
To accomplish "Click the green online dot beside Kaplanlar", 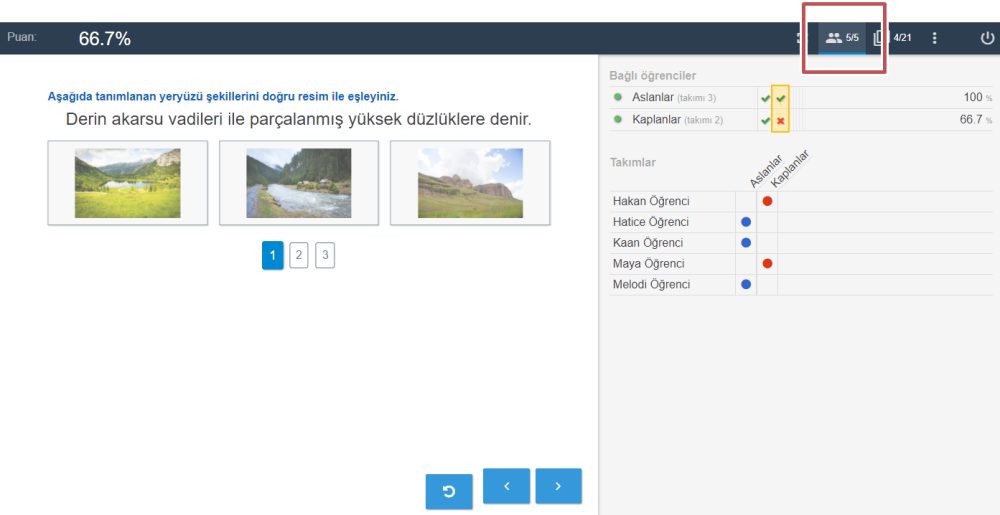I will click(x=617, y=120).
